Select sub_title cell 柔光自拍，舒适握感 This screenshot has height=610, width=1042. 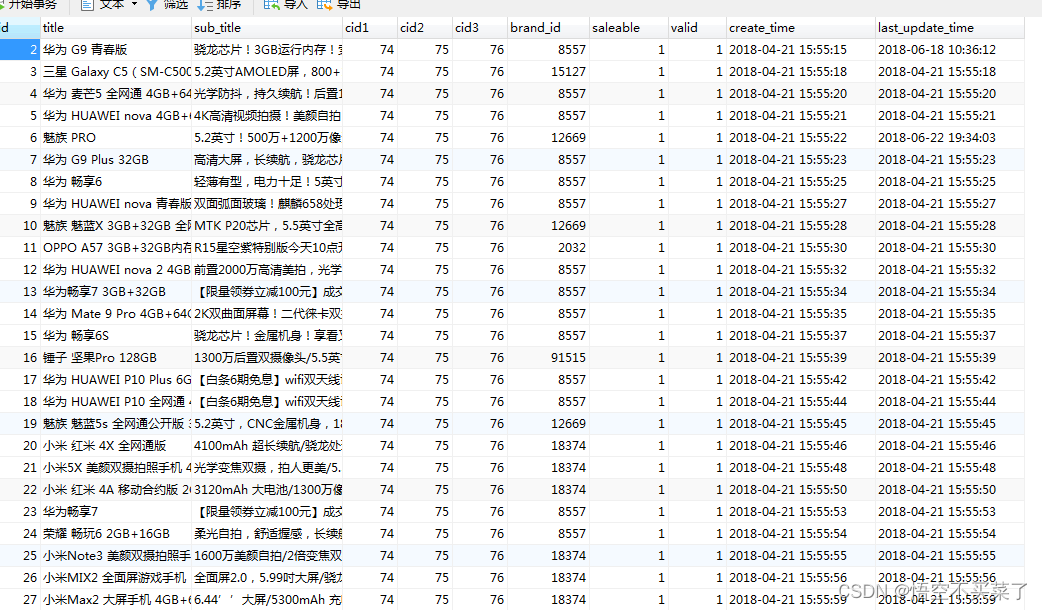pos(267,534)
